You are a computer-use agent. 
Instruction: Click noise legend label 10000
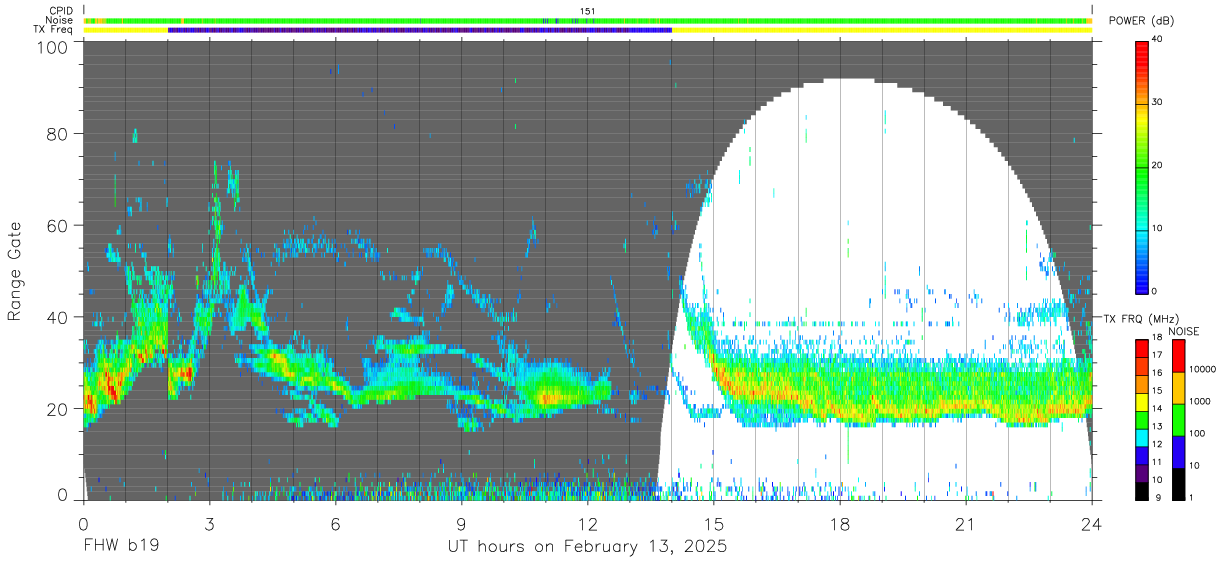(1203, 370)
